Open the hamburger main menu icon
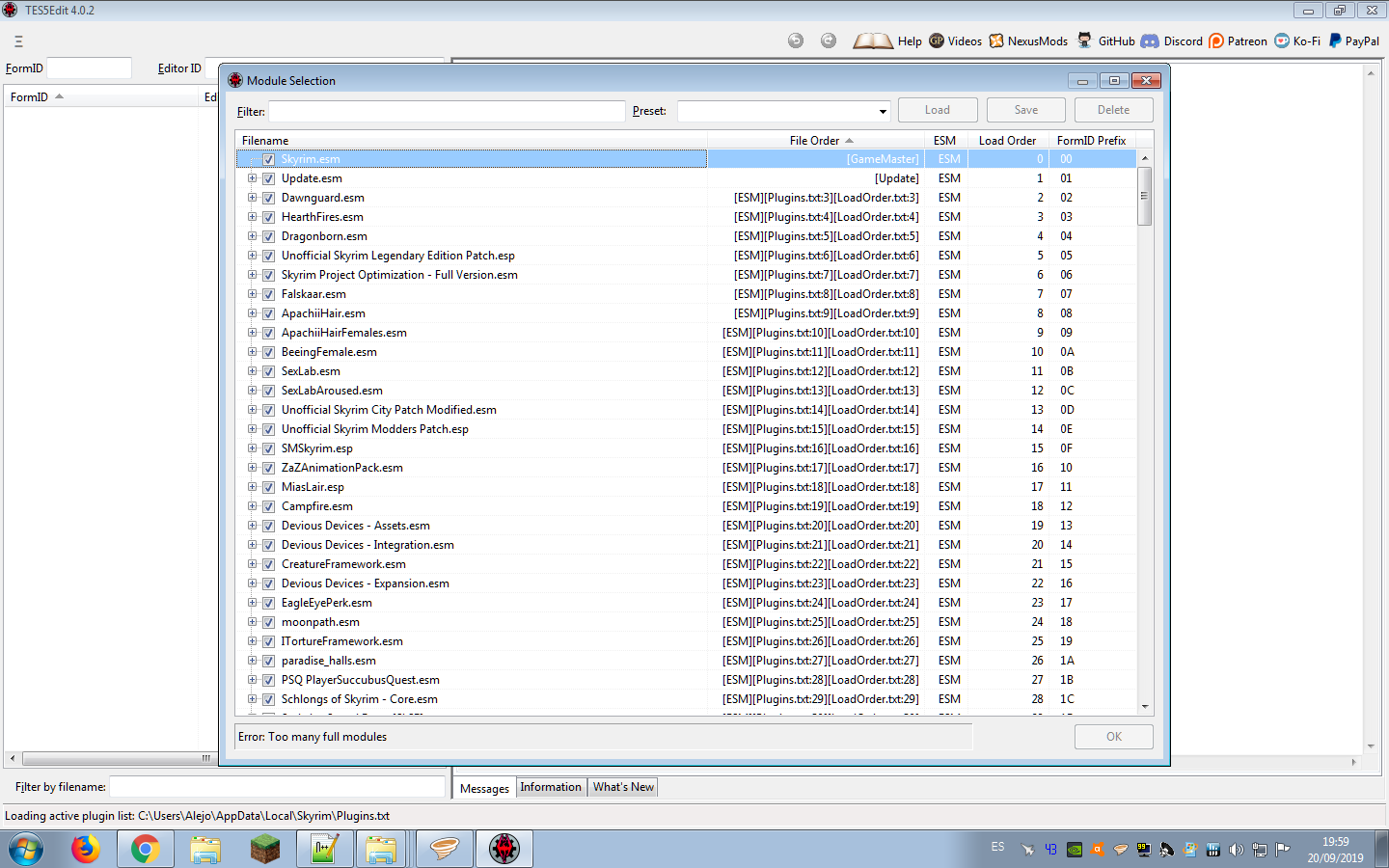 [18, 41]
